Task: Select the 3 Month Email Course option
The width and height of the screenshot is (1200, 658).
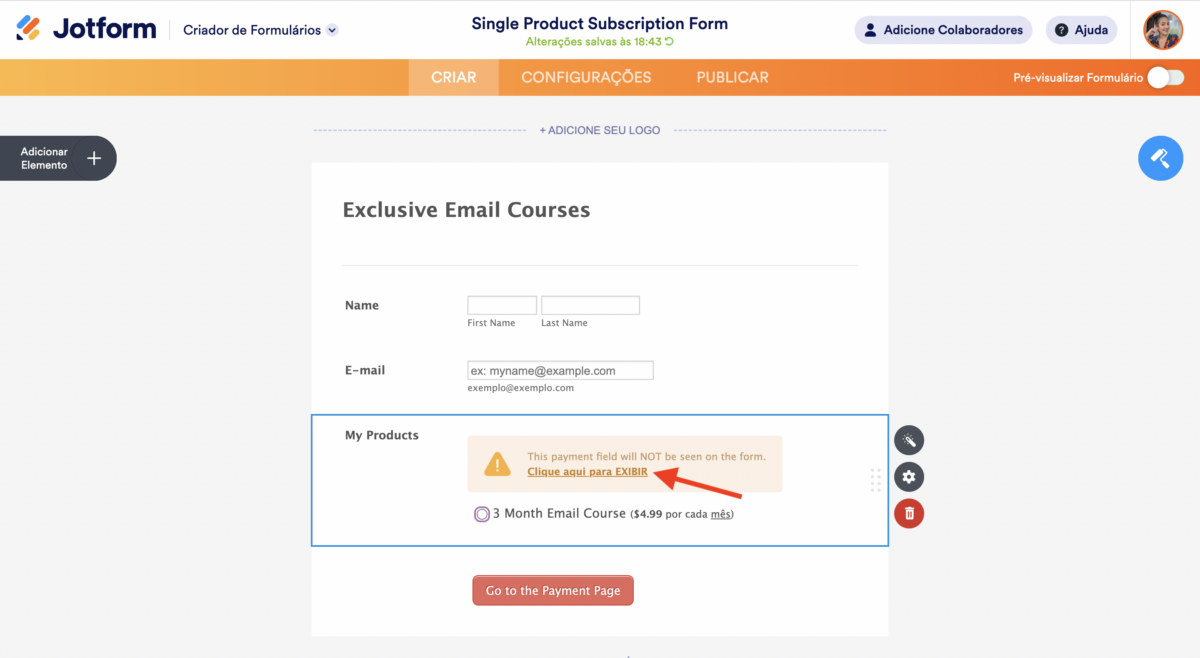Action: (x=482, y=514)
